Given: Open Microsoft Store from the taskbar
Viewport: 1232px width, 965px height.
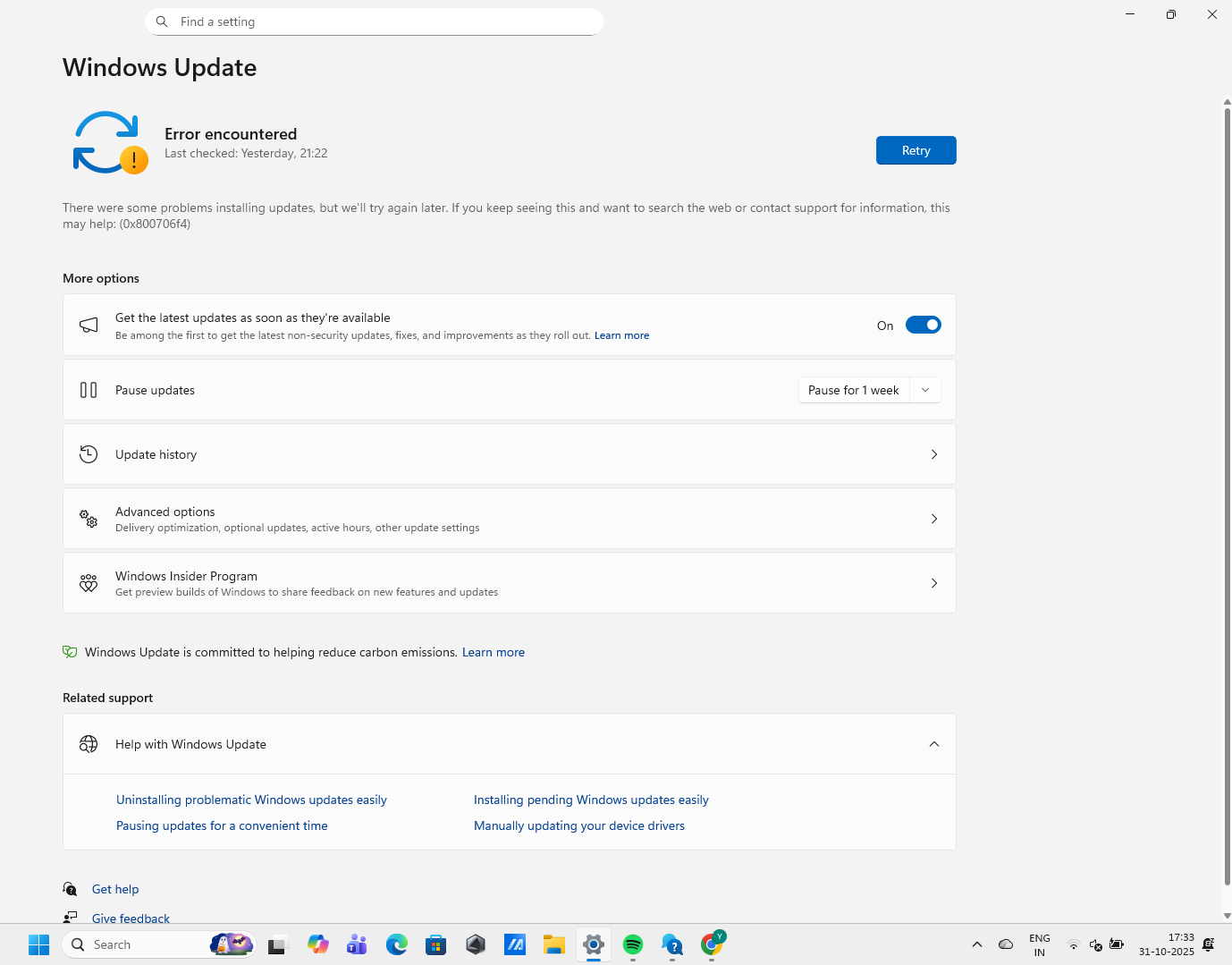Looking at the screenshot, I should 435,944.
